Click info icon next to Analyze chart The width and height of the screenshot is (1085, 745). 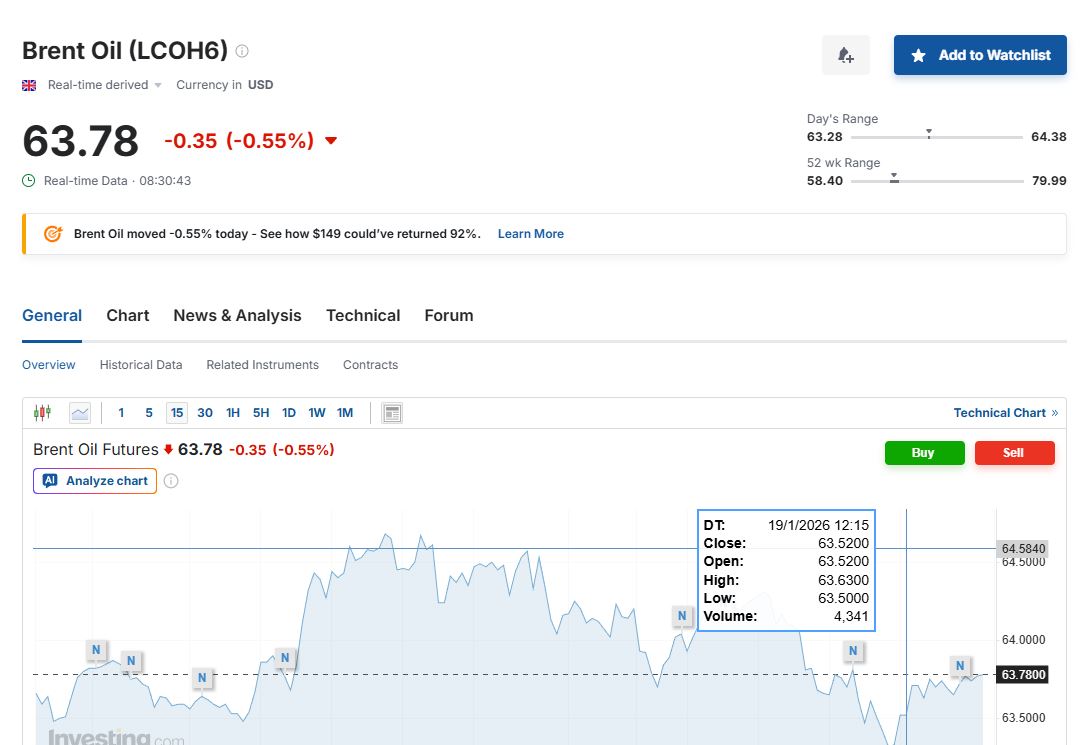tap(171, 481)
